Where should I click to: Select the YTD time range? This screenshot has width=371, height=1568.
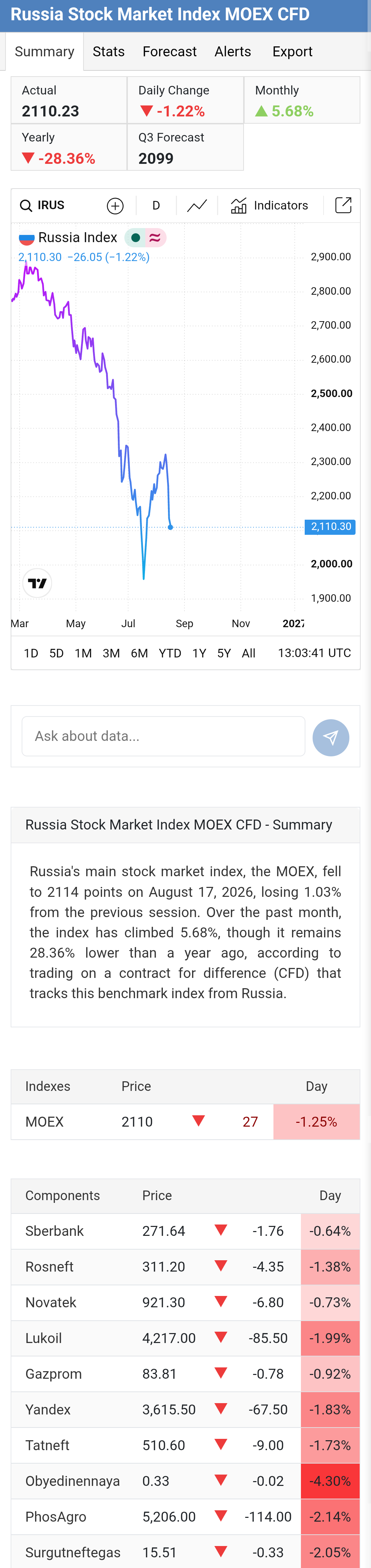point(170,653)
